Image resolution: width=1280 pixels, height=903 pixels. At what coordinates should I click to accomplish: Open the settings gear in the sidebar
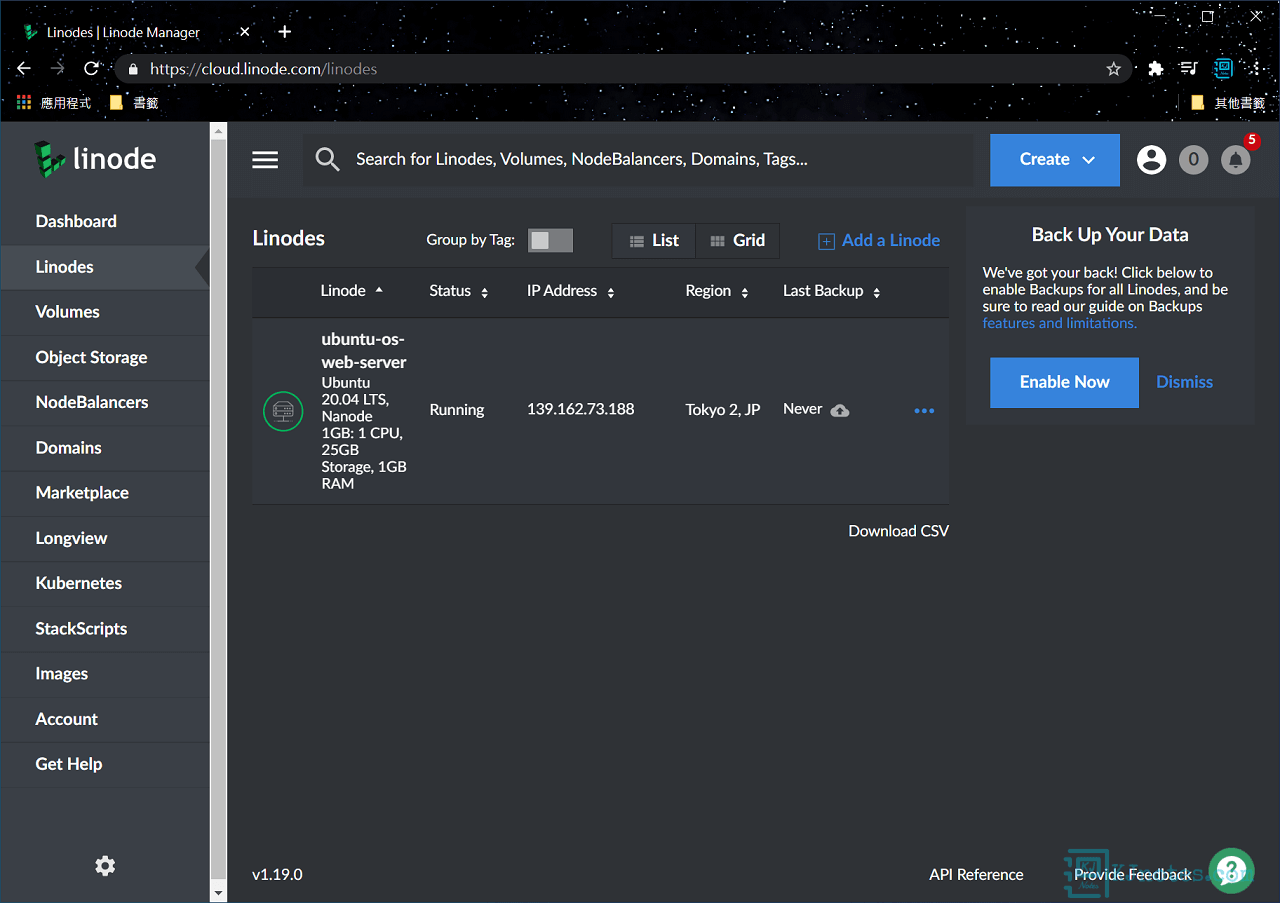[x=105, y=866]
